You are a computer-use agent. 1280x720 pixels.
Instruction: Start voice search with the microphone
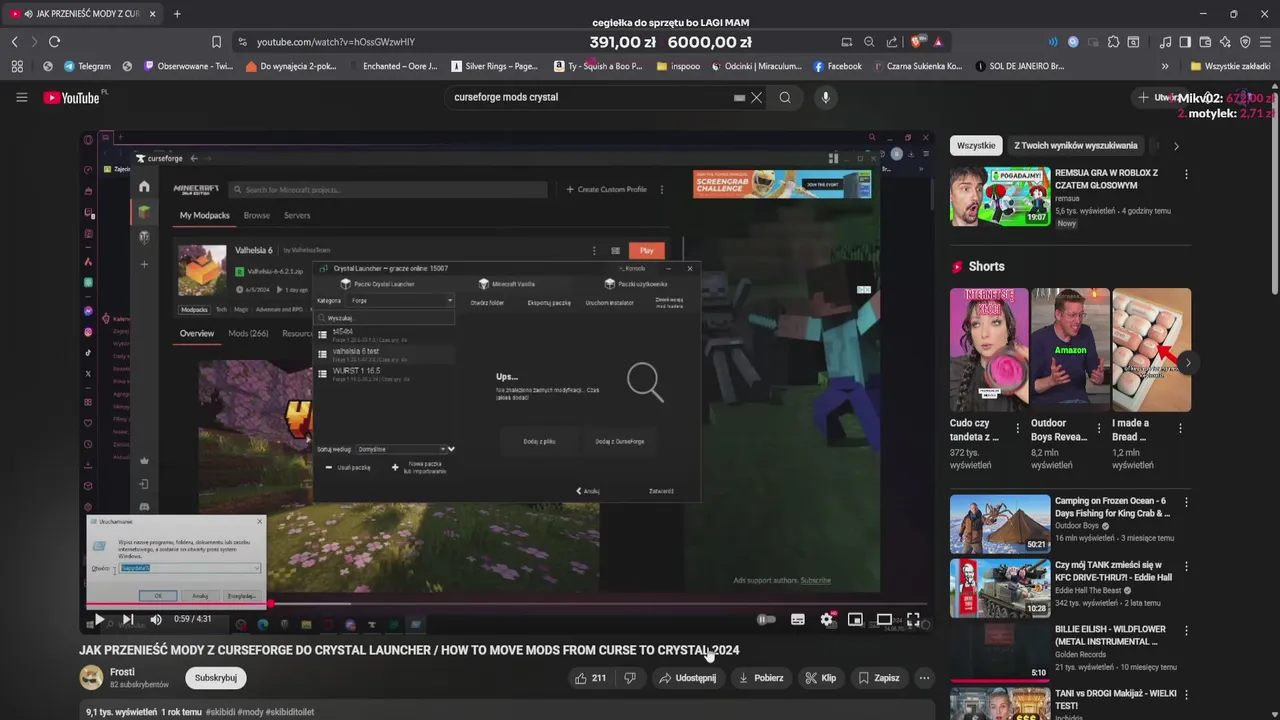pos(825,97)
